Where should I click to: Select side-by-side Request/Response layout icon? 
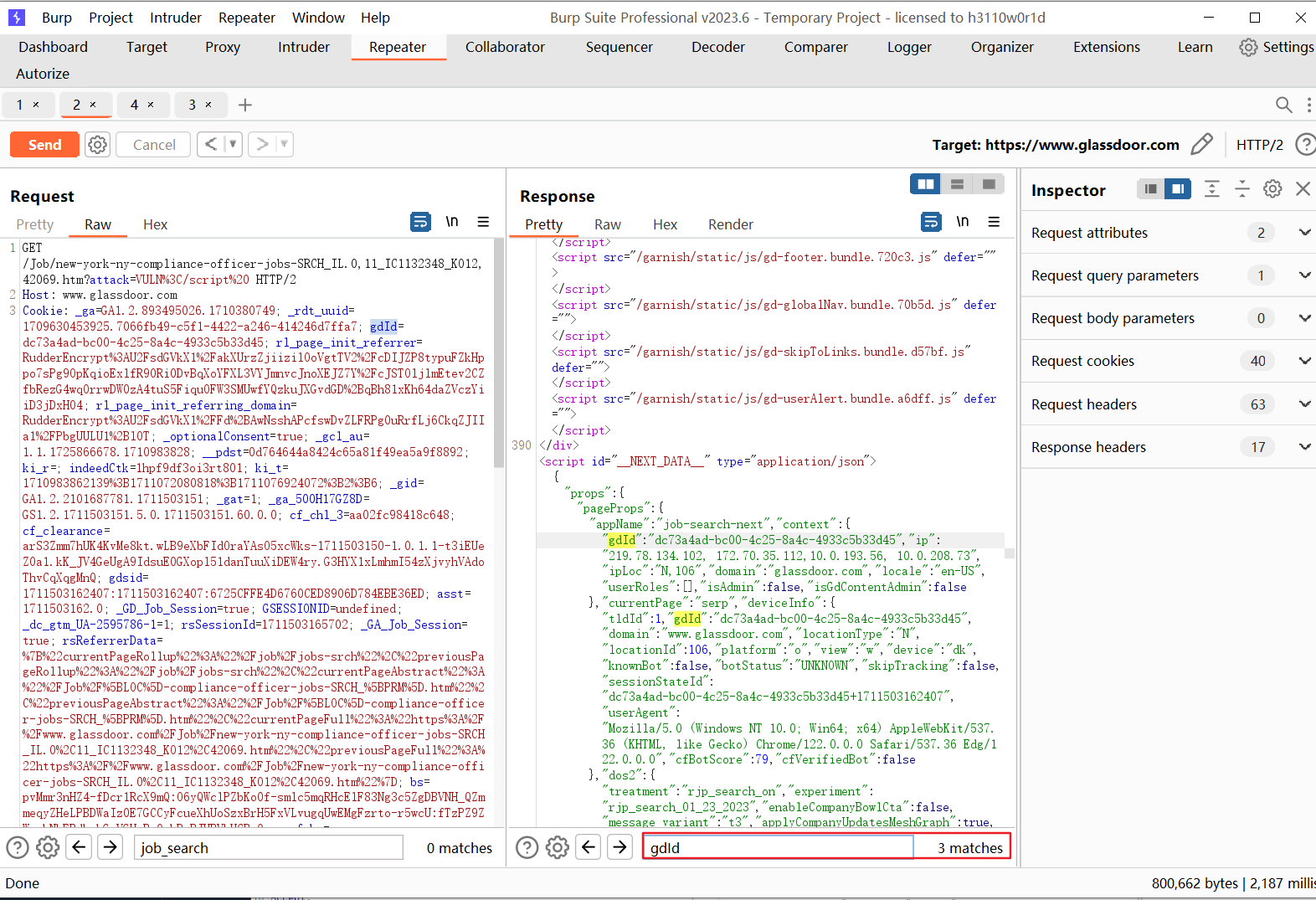pos(926,184)
